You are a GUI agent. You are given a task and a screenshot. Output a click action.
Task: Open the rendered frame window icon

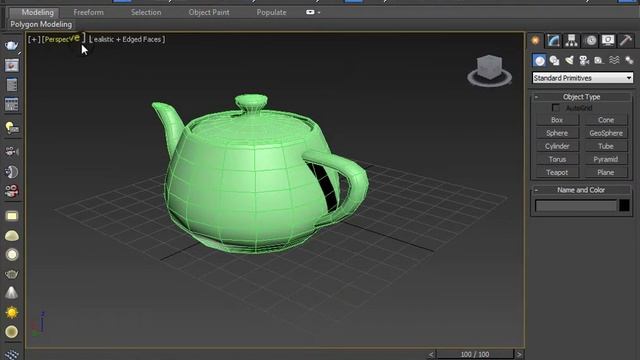[11, 65]
